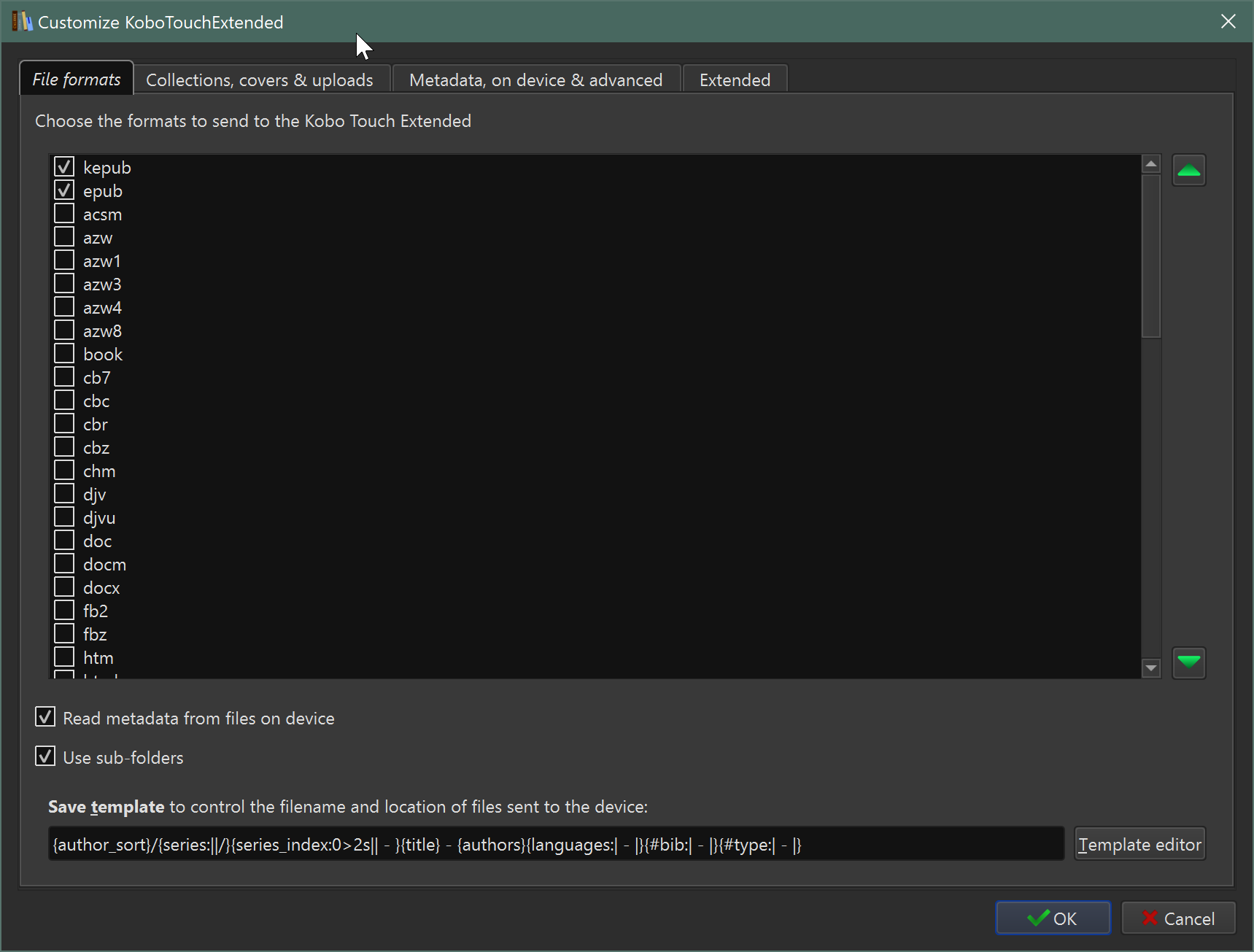Select the epub format row label
This screenshot has width=1254, height=952.
tap(103, 191)
